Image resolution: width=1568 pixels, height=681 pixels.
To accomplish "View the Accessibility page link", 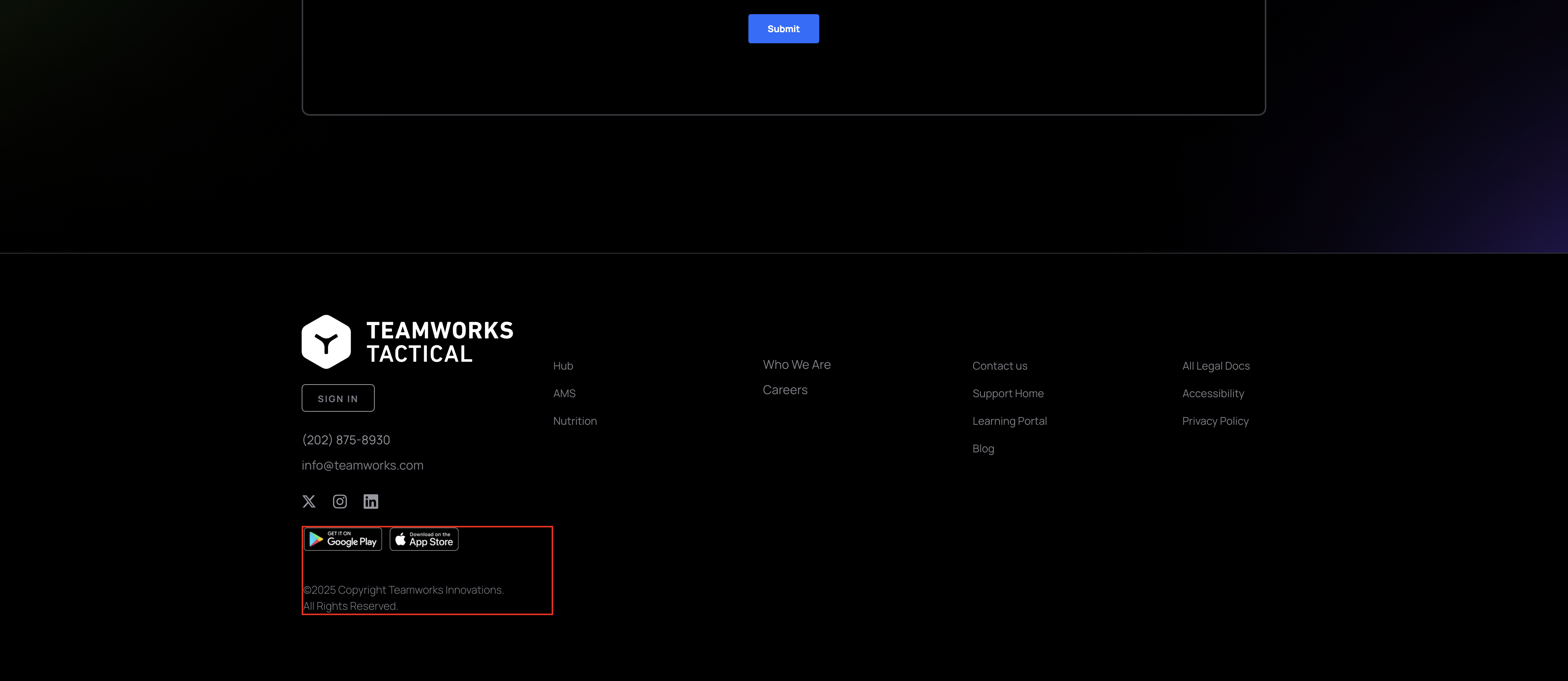I will [1212, 393].
